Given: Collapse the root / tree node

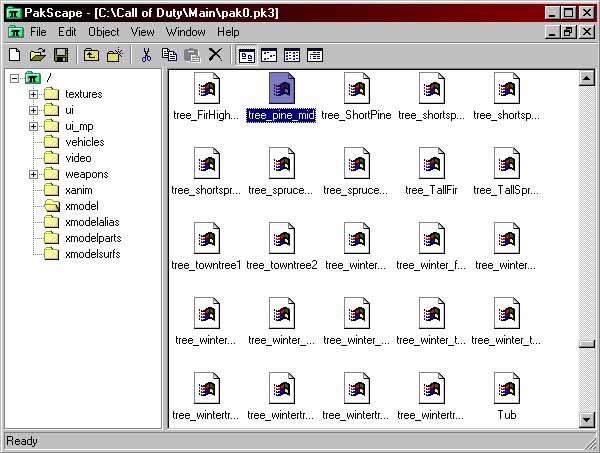Looking at the screenshot, I should pos(14,78).
